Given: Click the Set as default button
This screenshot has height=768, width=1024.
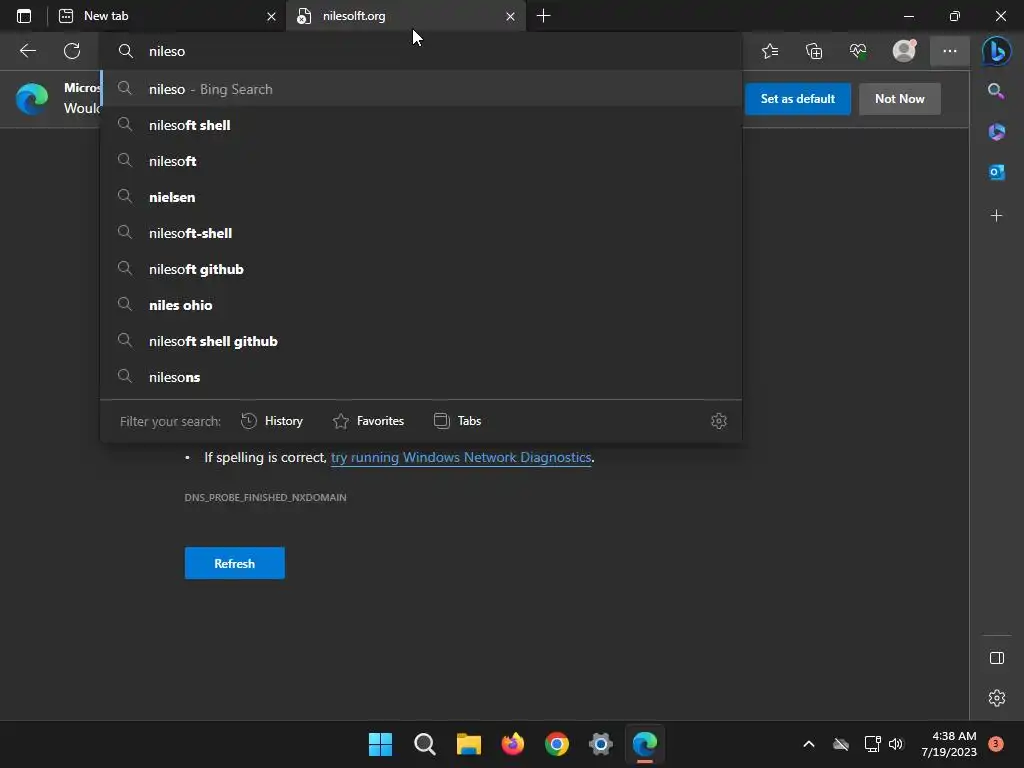Looking at the screenshot, I should click(x=797, y=99).
